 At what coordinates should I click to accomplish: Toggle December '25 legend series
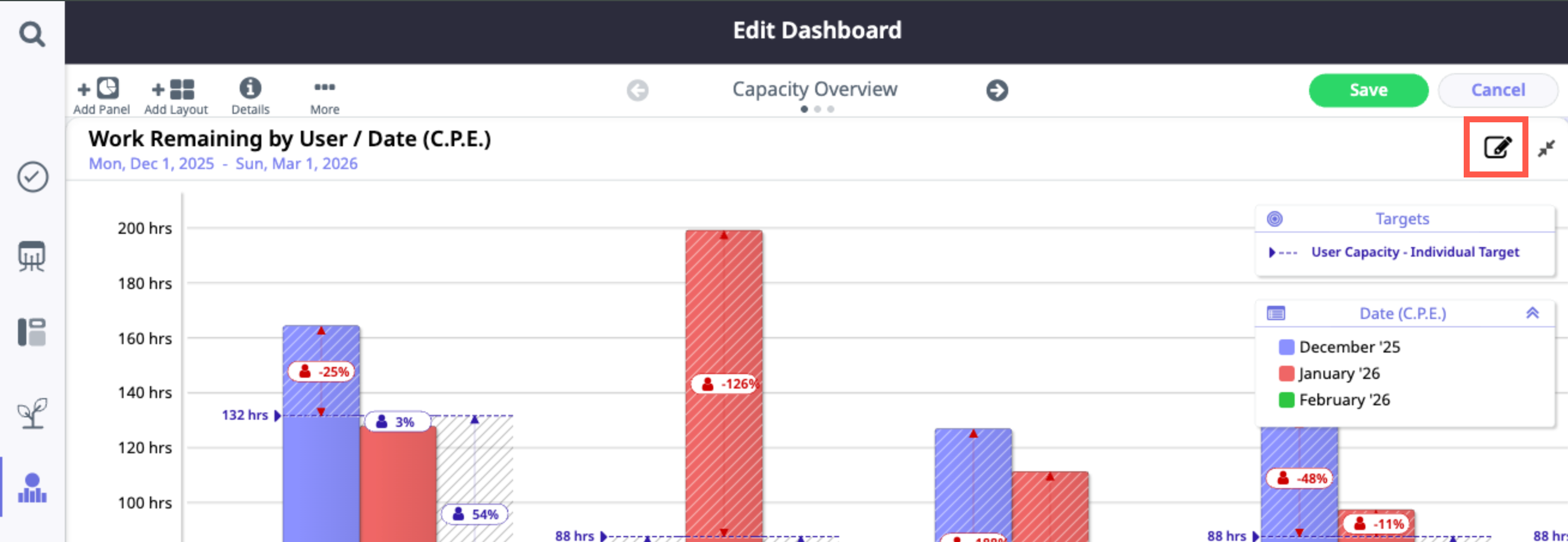click(x=1338, y=347)
